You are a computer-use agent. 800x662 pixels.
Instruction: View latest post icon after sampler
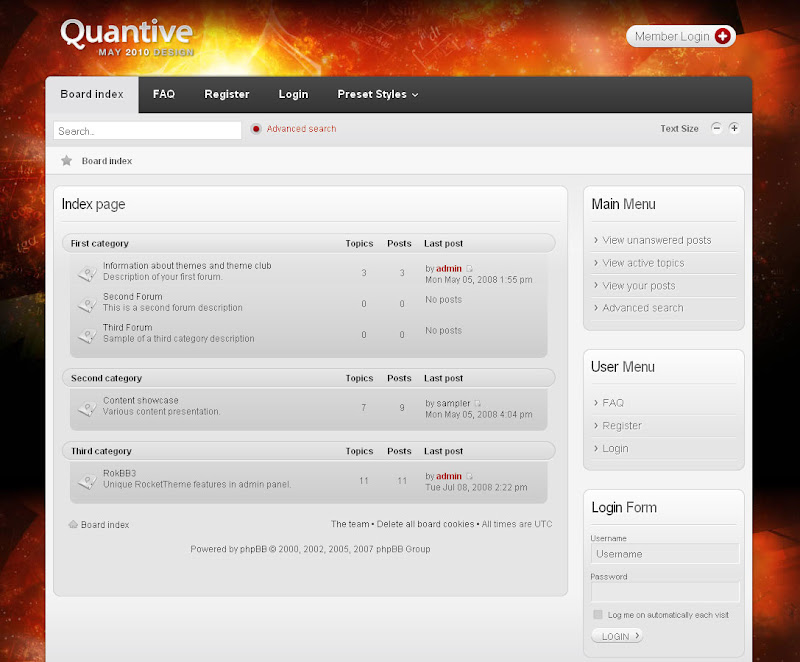point(478,403)
